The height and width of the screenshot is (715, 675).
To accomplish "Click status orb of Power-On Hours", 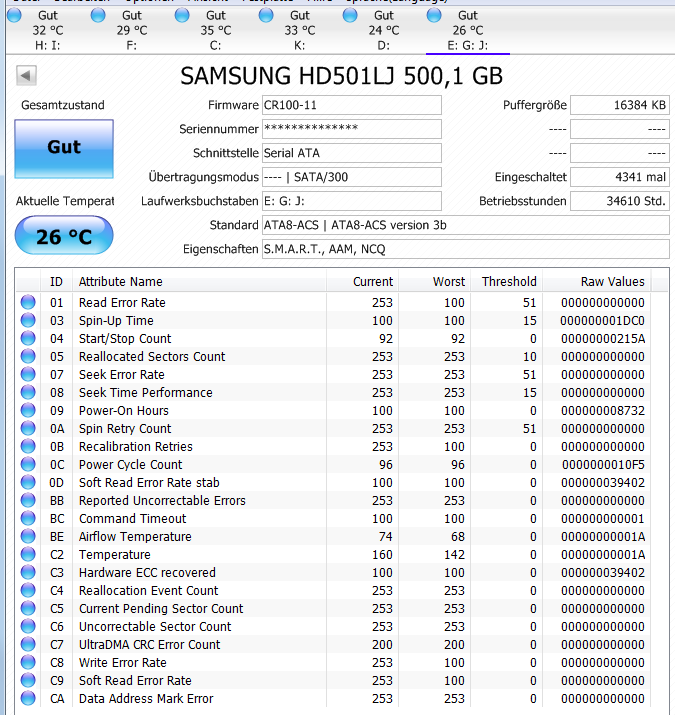I will pos(28,410).
